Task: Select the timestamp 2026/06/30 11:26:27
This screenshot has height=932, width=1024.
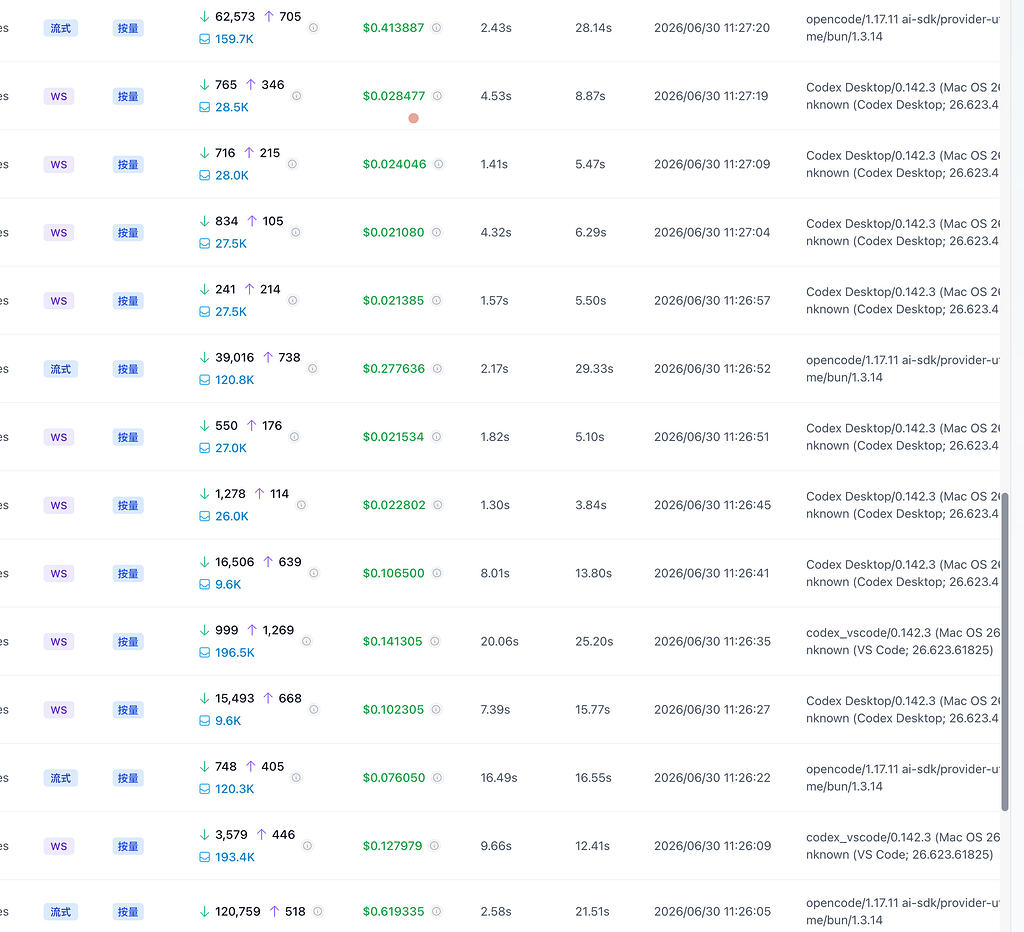Action: click(x=712, y=709)
